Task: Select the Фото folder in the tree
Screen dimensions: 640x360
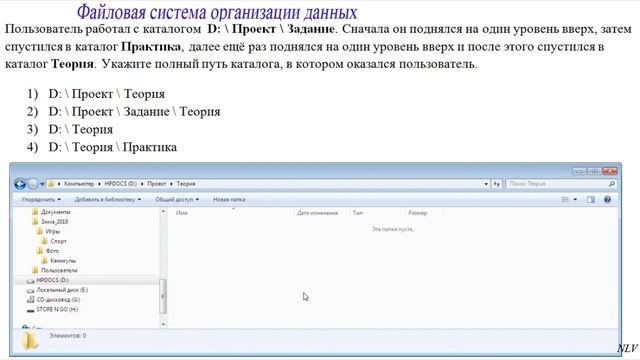Action: coord(52,251)
